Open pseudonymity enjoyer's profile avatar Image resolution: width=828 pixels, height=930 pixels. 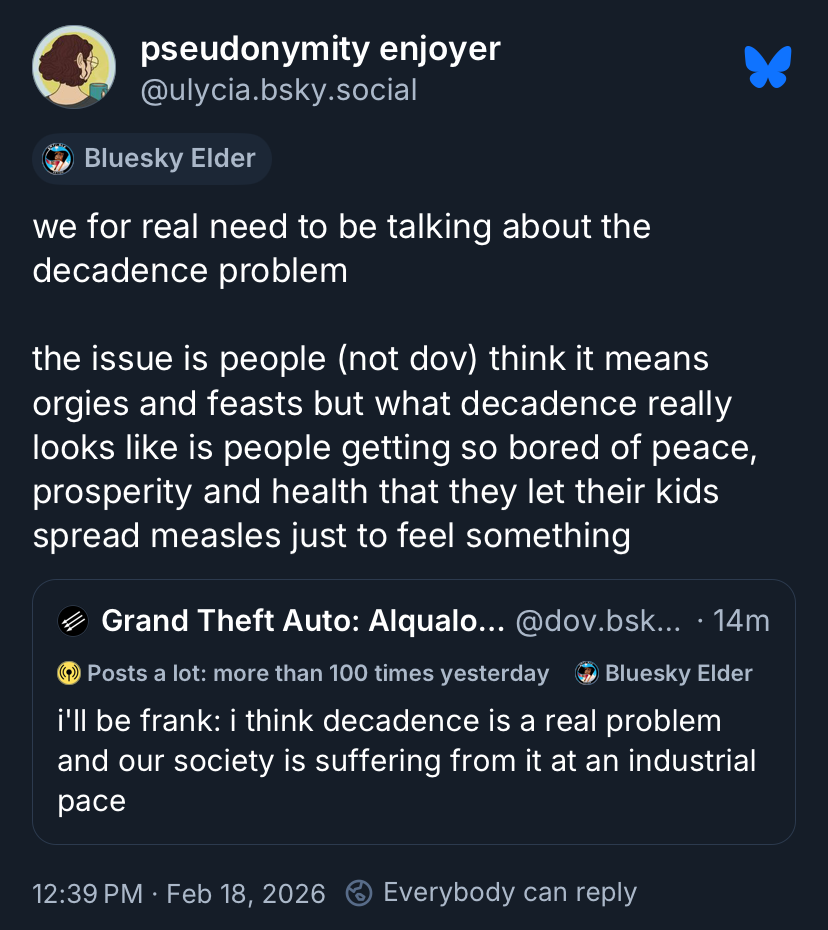coord(74,67)
